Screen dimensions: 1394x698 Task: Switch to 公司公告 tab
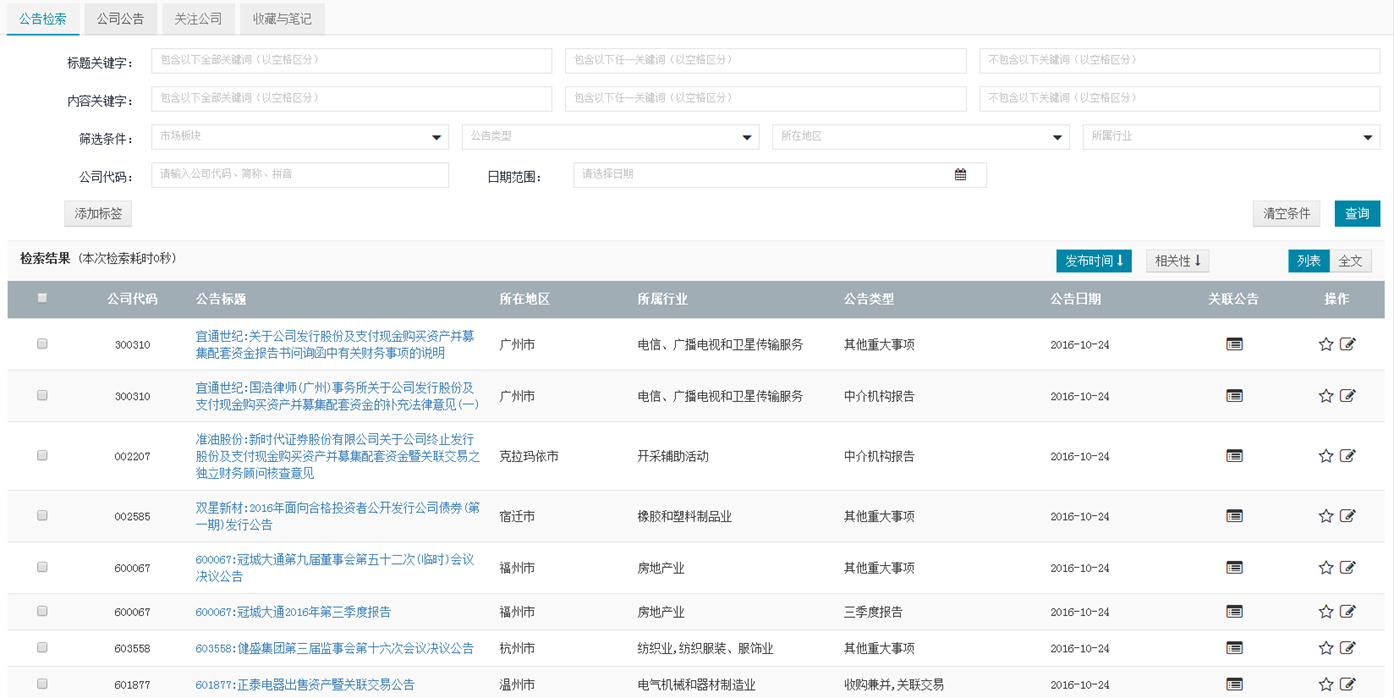[120, 19]
